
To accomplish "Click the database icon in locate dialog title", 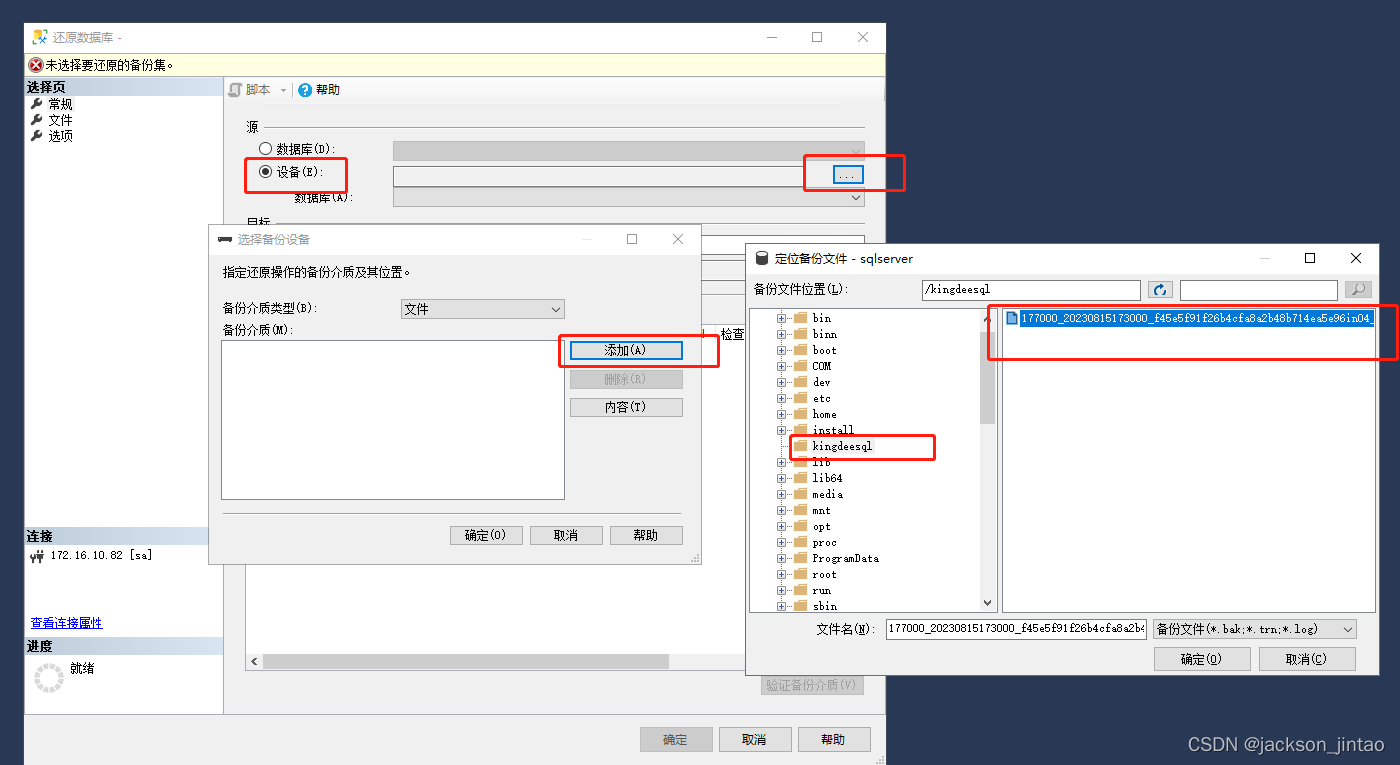I will [762, 258].
